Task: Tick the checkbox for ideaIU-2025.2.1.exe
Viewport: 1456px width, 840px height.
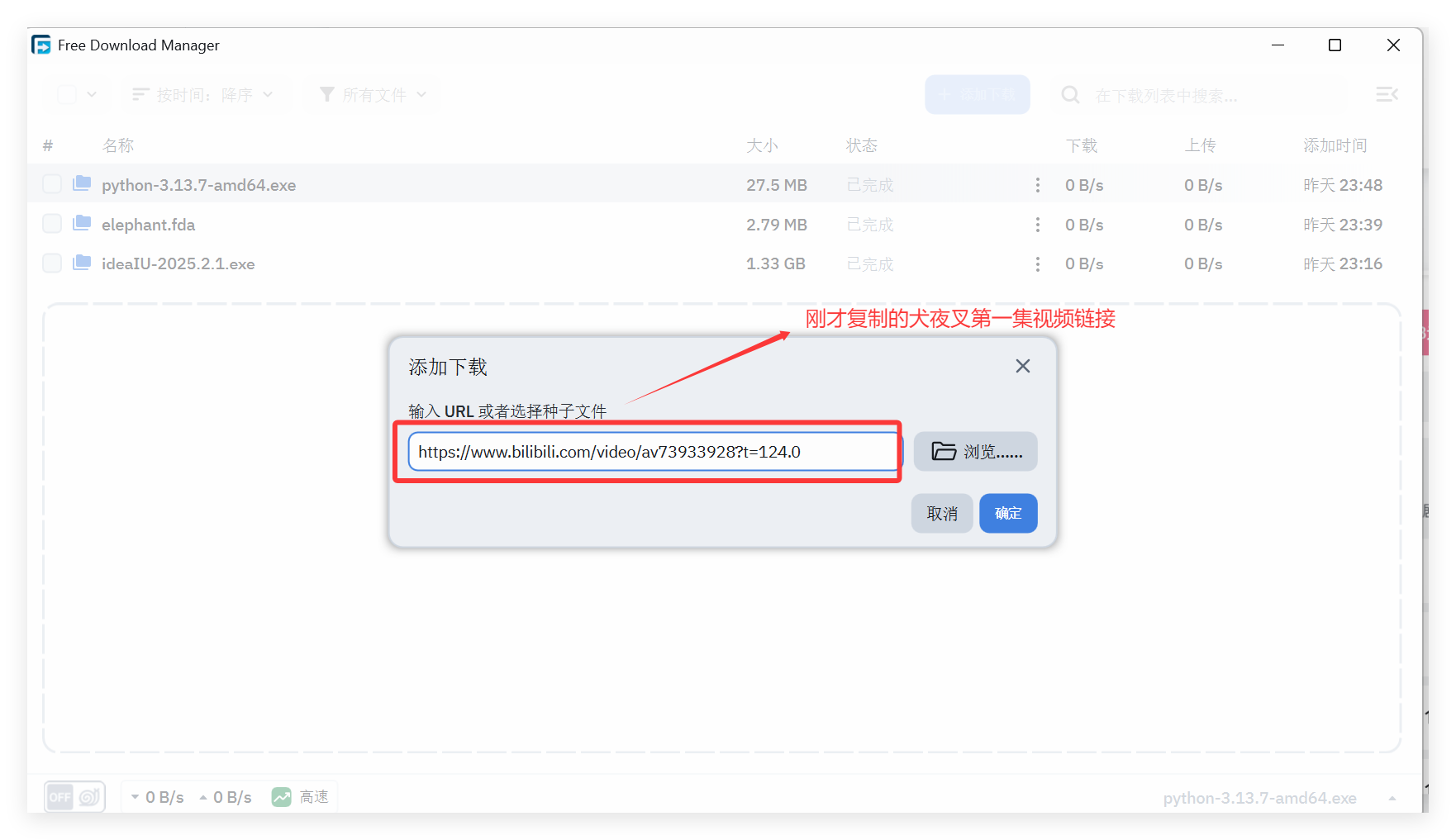Action: [x=52, y=263]
